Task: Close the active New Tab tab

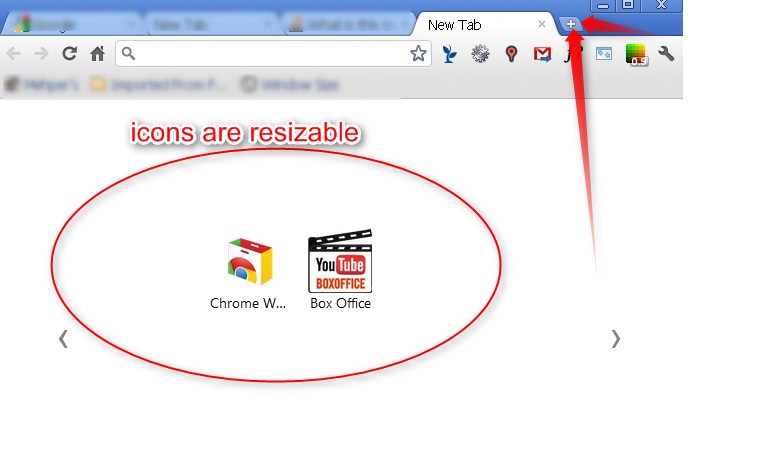Action: pos(542,24)
